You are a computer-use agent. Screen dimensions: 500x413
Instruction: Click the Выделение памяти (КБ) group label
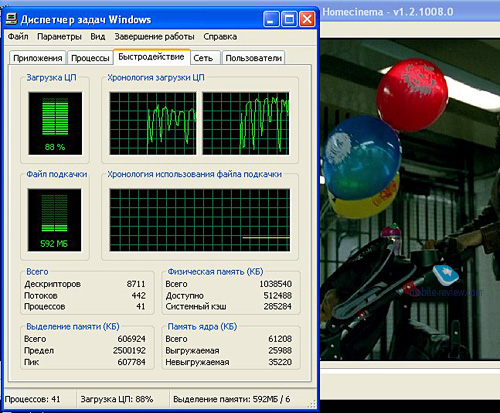(x=73, y=326)
